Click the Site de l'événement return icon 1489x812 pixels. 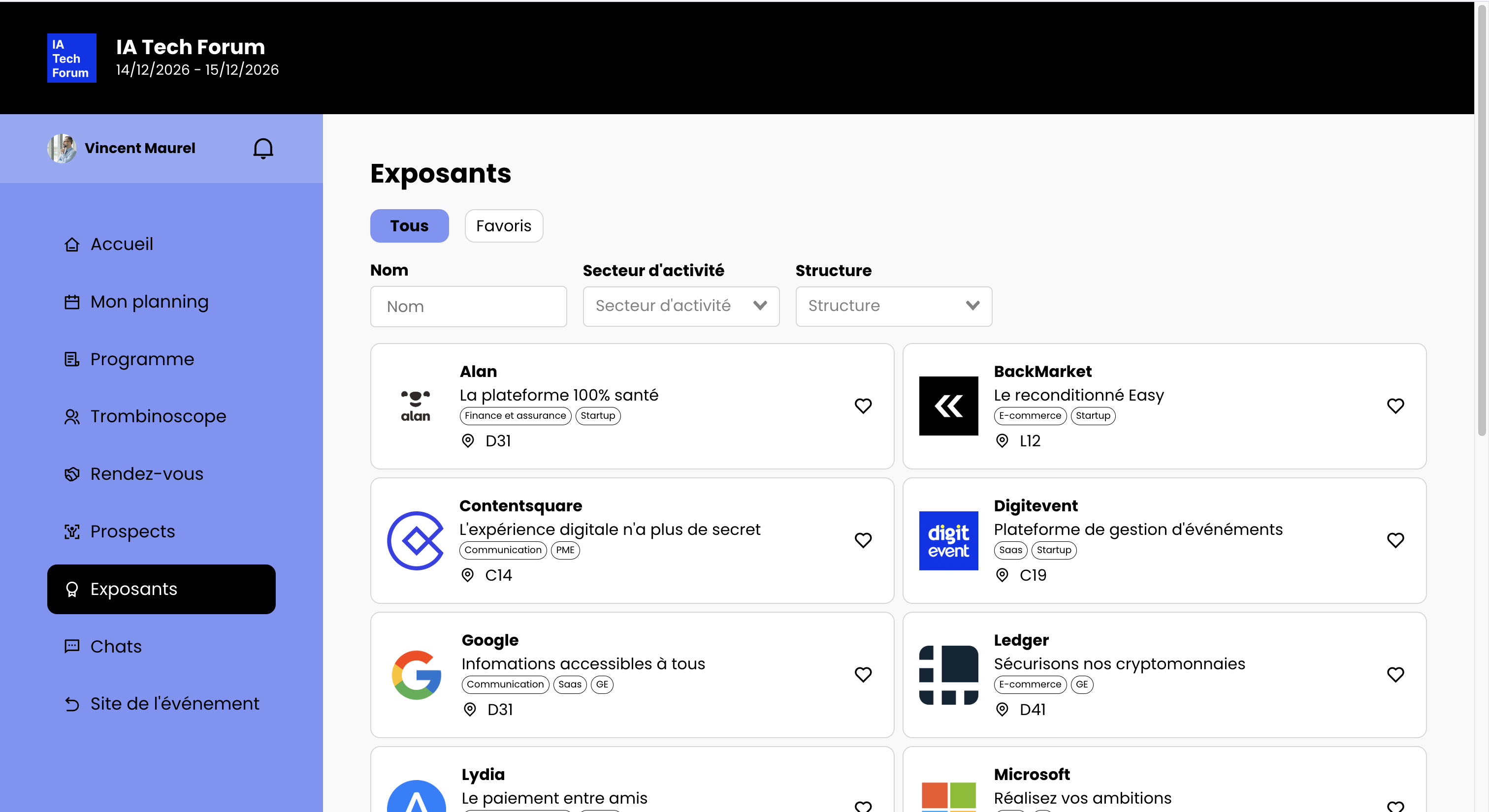click(x=72, y=704)
